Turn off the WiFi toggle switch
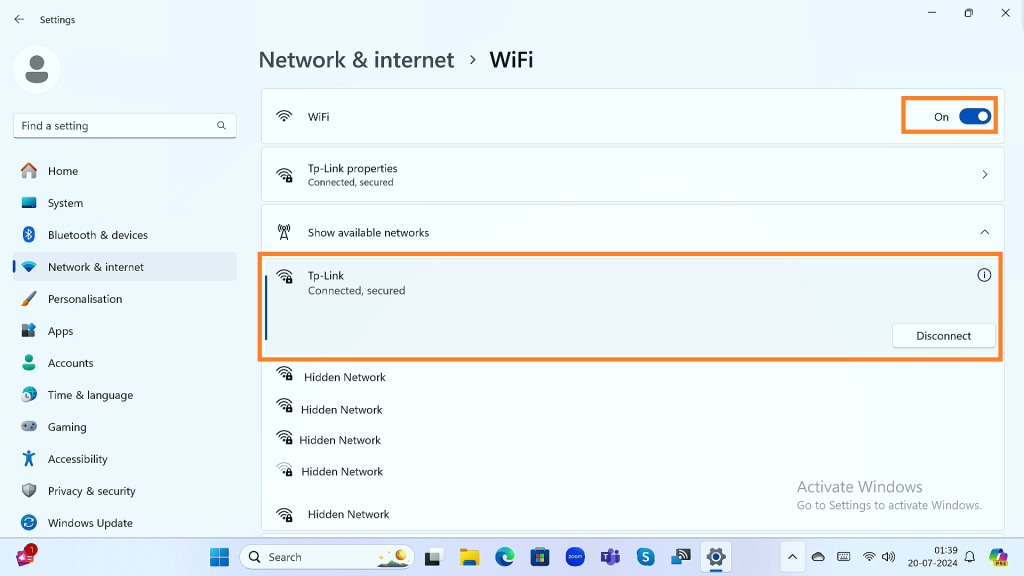Image resolution: width=1024 pixels, height=576 pixels. tap(974, 117)
